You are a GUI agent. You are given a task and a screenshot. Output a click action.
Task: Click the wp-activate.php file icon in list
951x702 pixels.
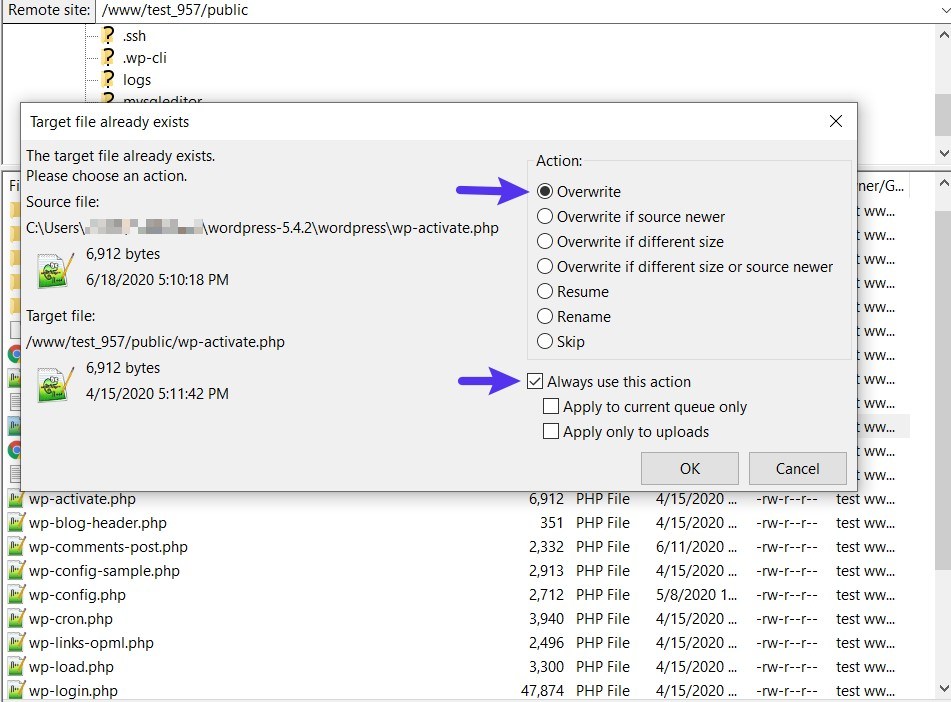(x=16, y=499)
